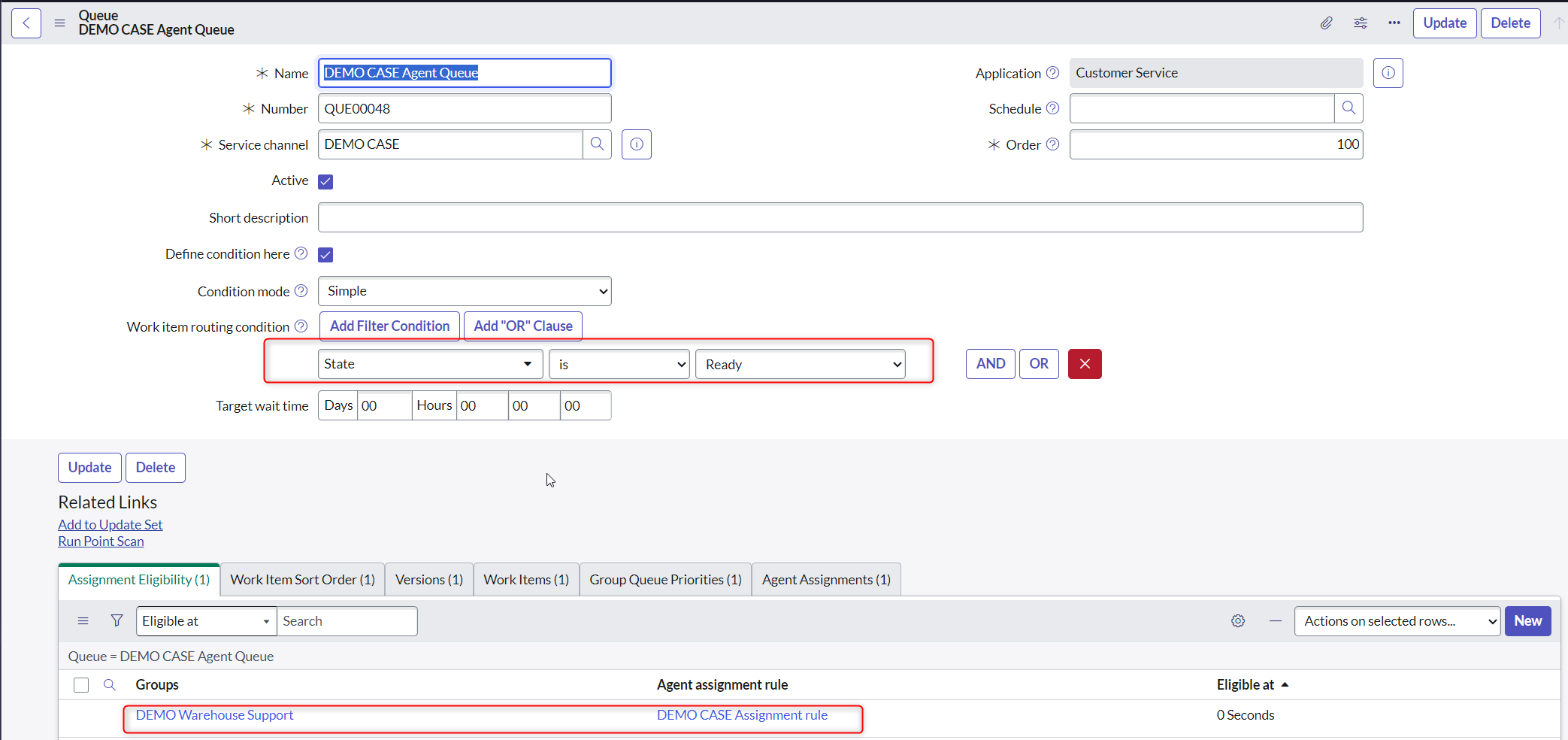Click the related list Search box
Screen dimensions: 1568x740
[x=347, y=621]
